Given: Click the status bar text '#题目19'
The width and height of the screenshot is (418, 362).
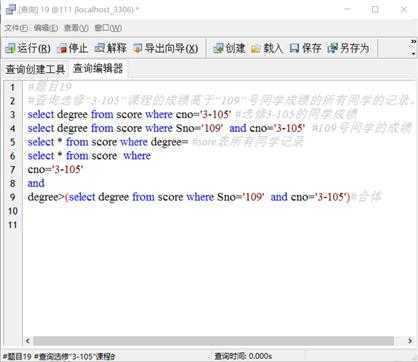Looking at the screenshot, I should tap(17, 356).
